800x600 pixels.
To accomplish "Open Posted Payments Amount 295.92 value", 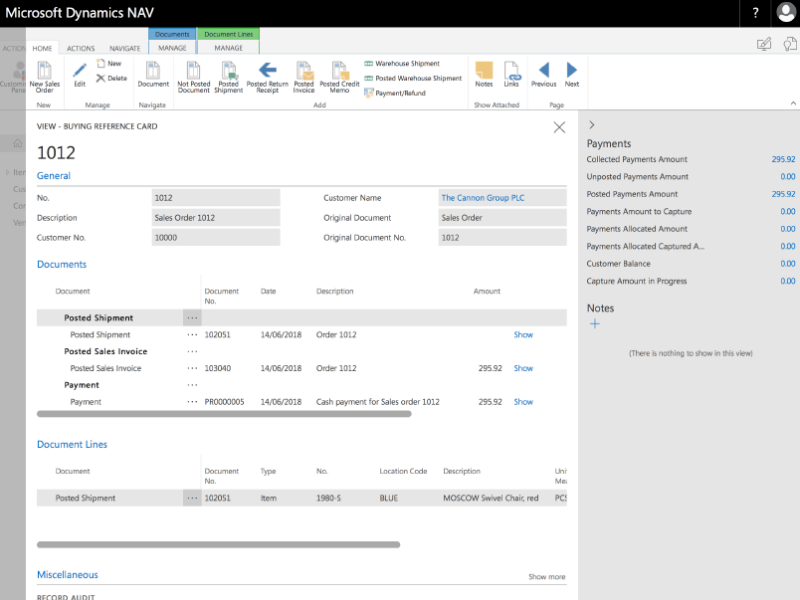I will (x=783, y=194).
